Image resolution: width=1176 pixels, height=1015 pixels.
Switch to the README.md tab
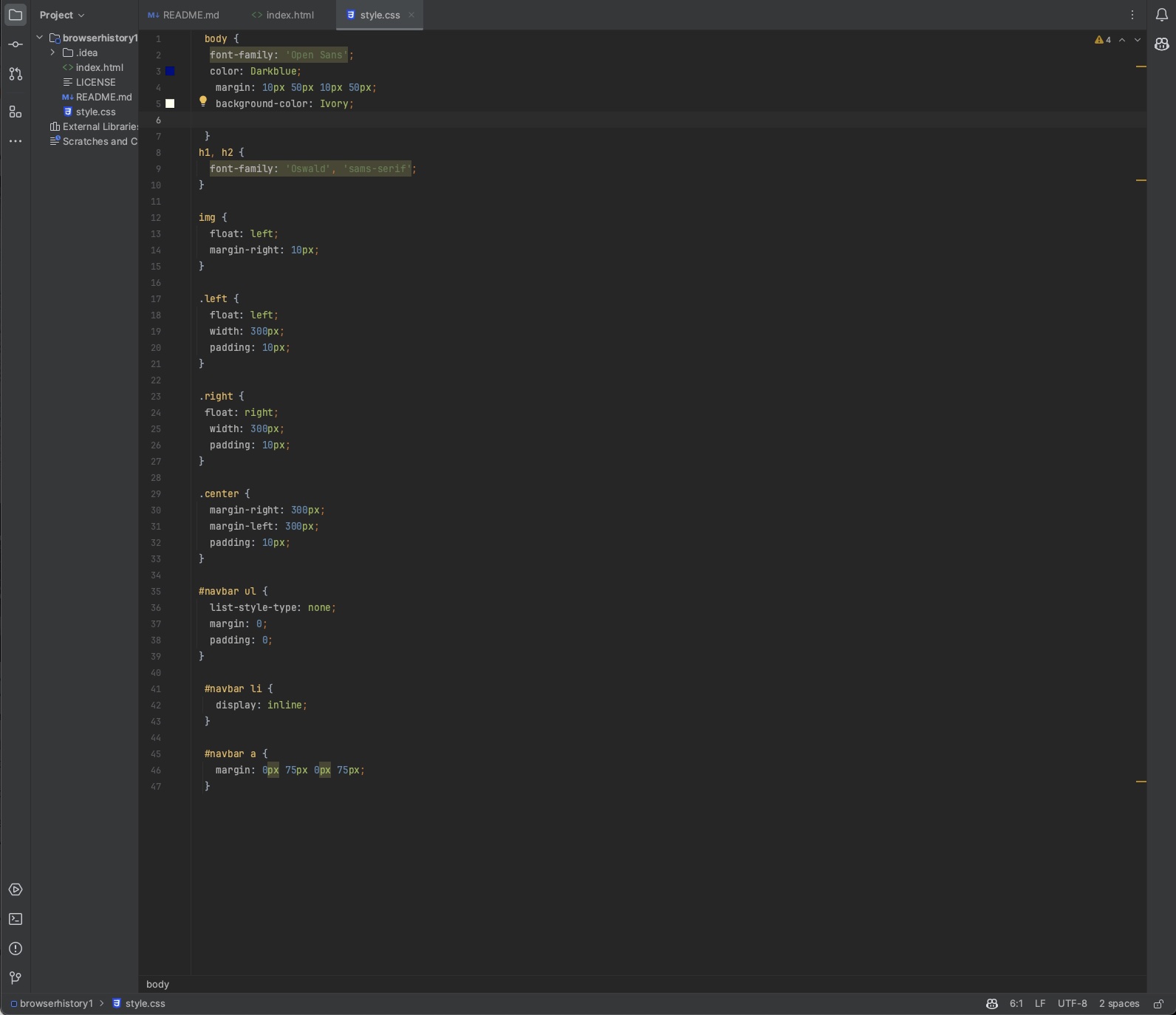(x=191, y=15)
